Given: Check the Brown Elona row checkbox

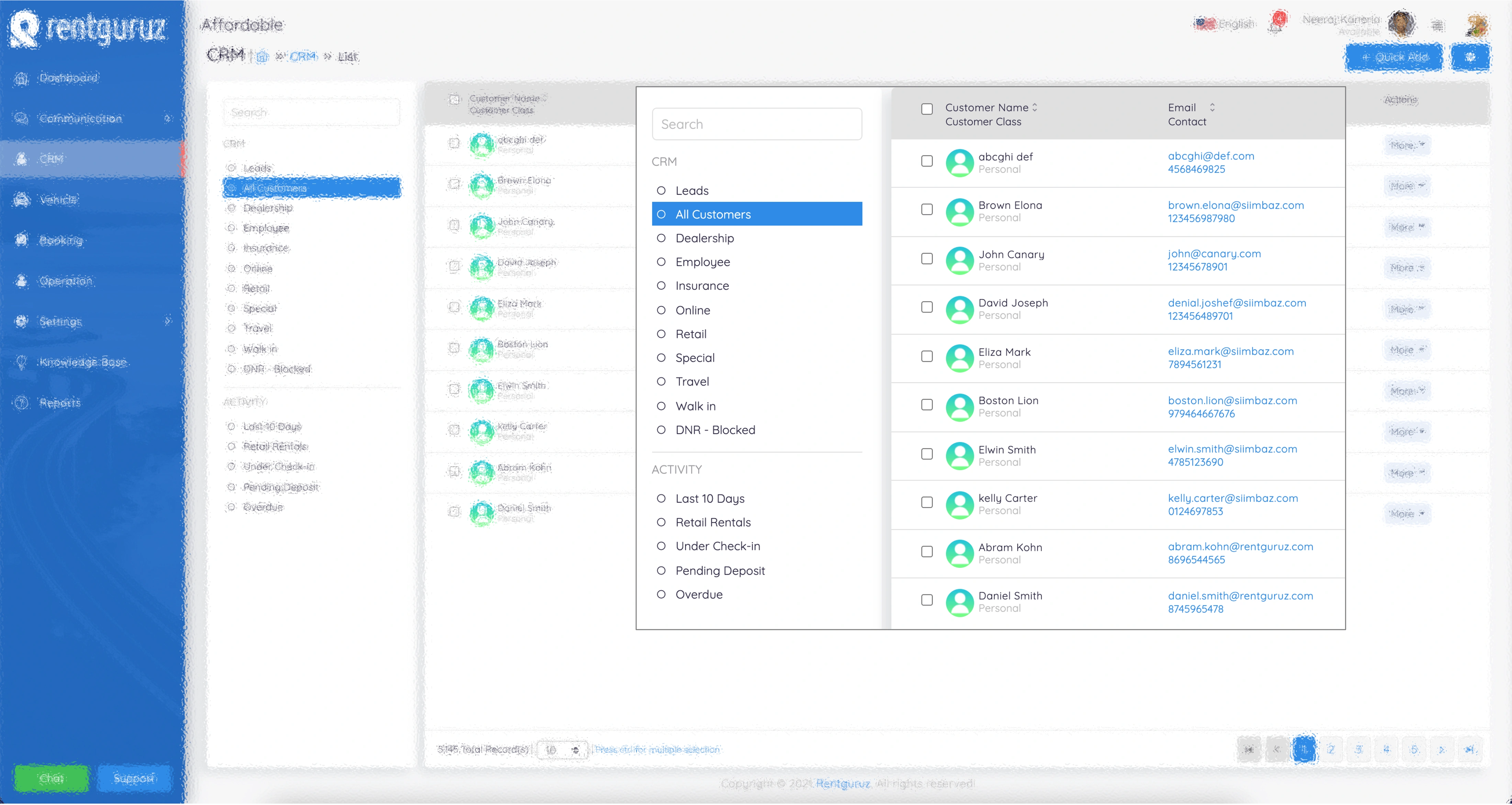Looking at the screenshot, I should tap(927, 210).
